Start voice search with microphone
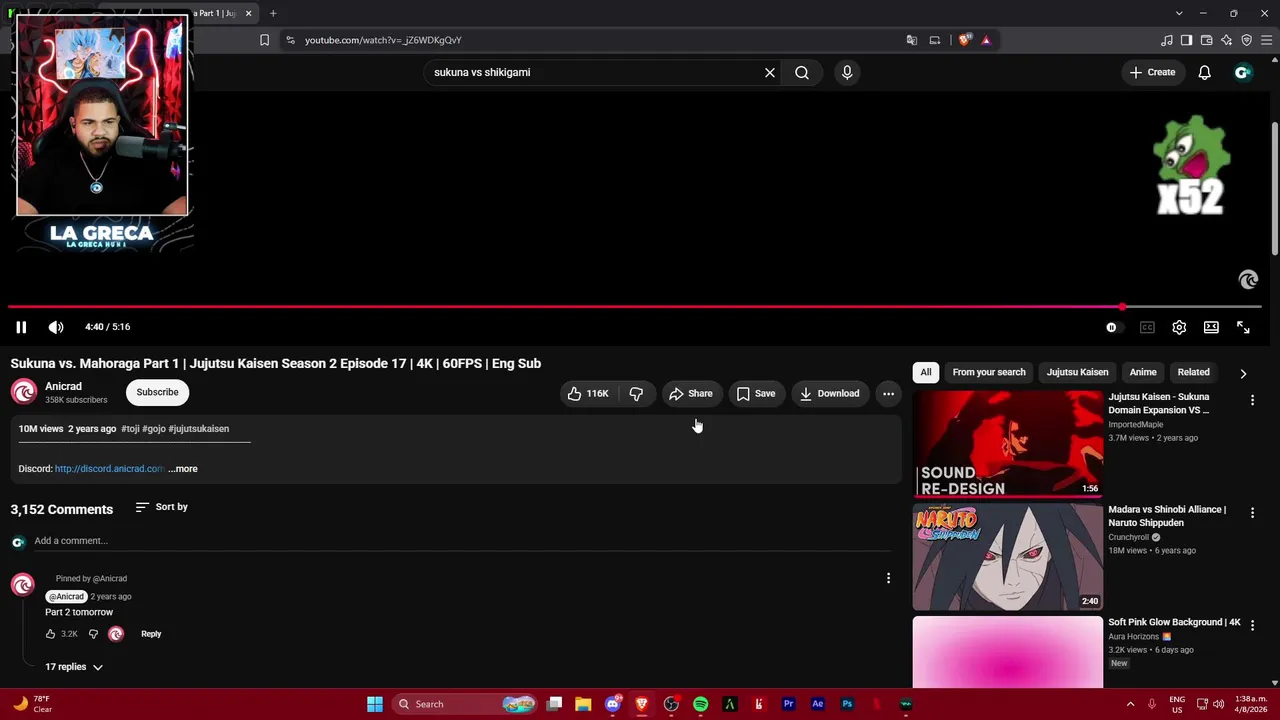 tap(847, 72)
